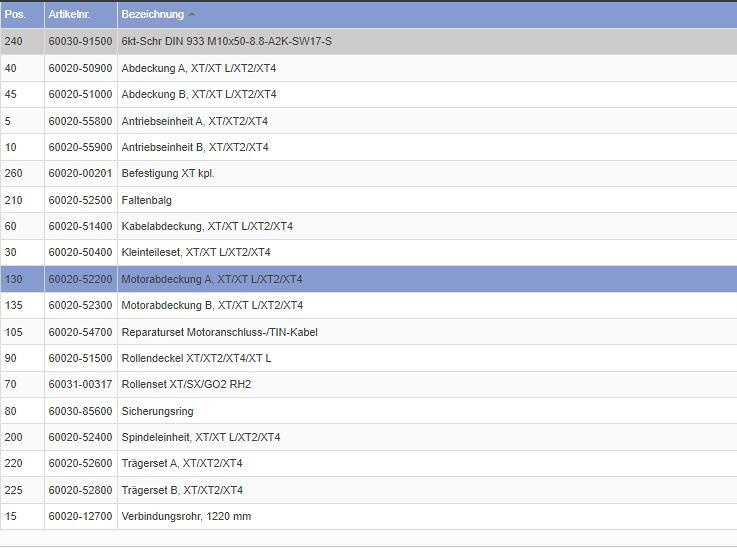Image resolution: width=737 pixels, height=548 pixels.
Task: Choose article number 60020-51000
Action: (x=80, y=94)
